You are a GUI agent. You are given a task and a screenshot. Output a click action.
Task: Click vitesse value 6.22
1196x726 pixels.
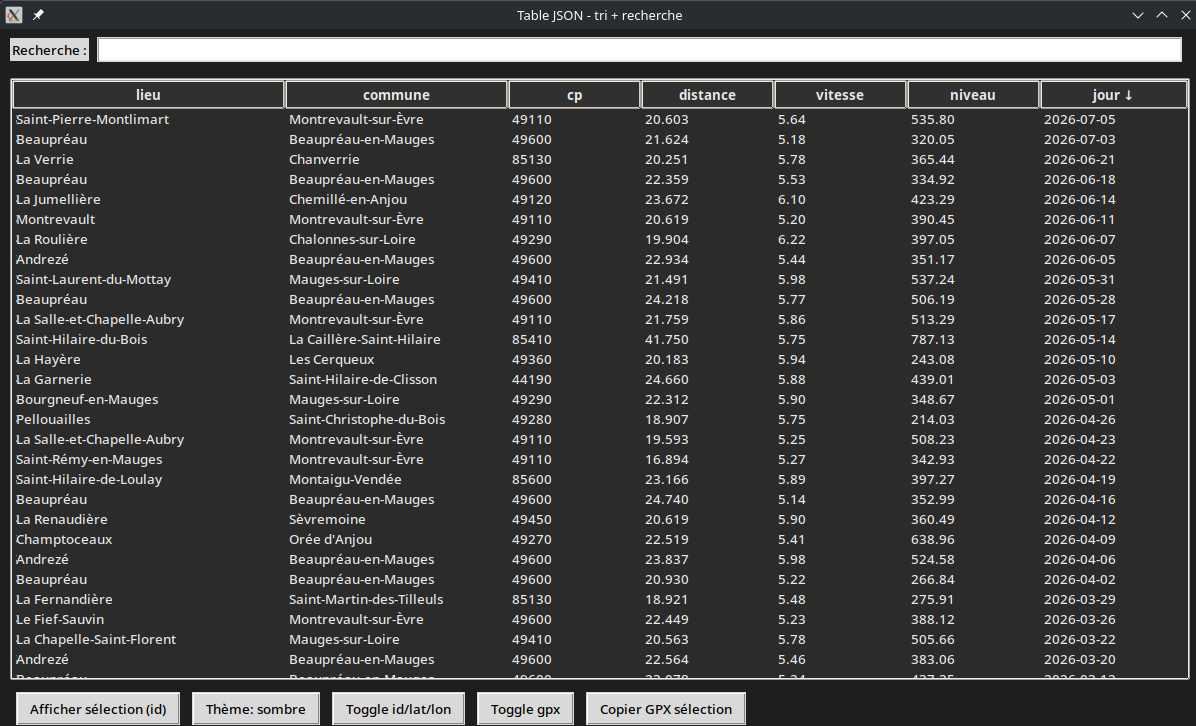click(792, 239)
